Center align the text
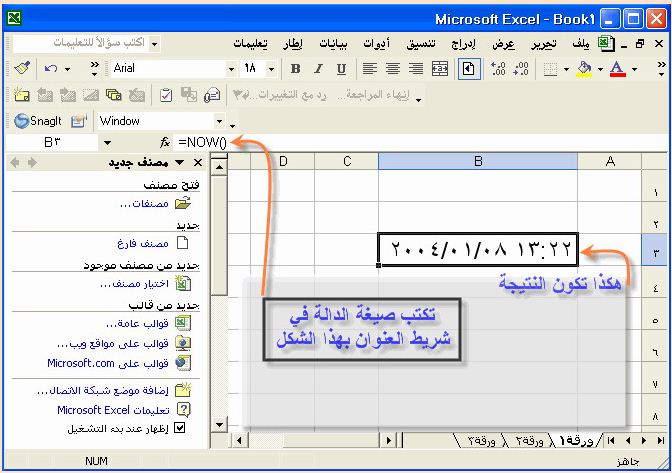The width and height of the screenshot is (672, 473). click(393, 69)
